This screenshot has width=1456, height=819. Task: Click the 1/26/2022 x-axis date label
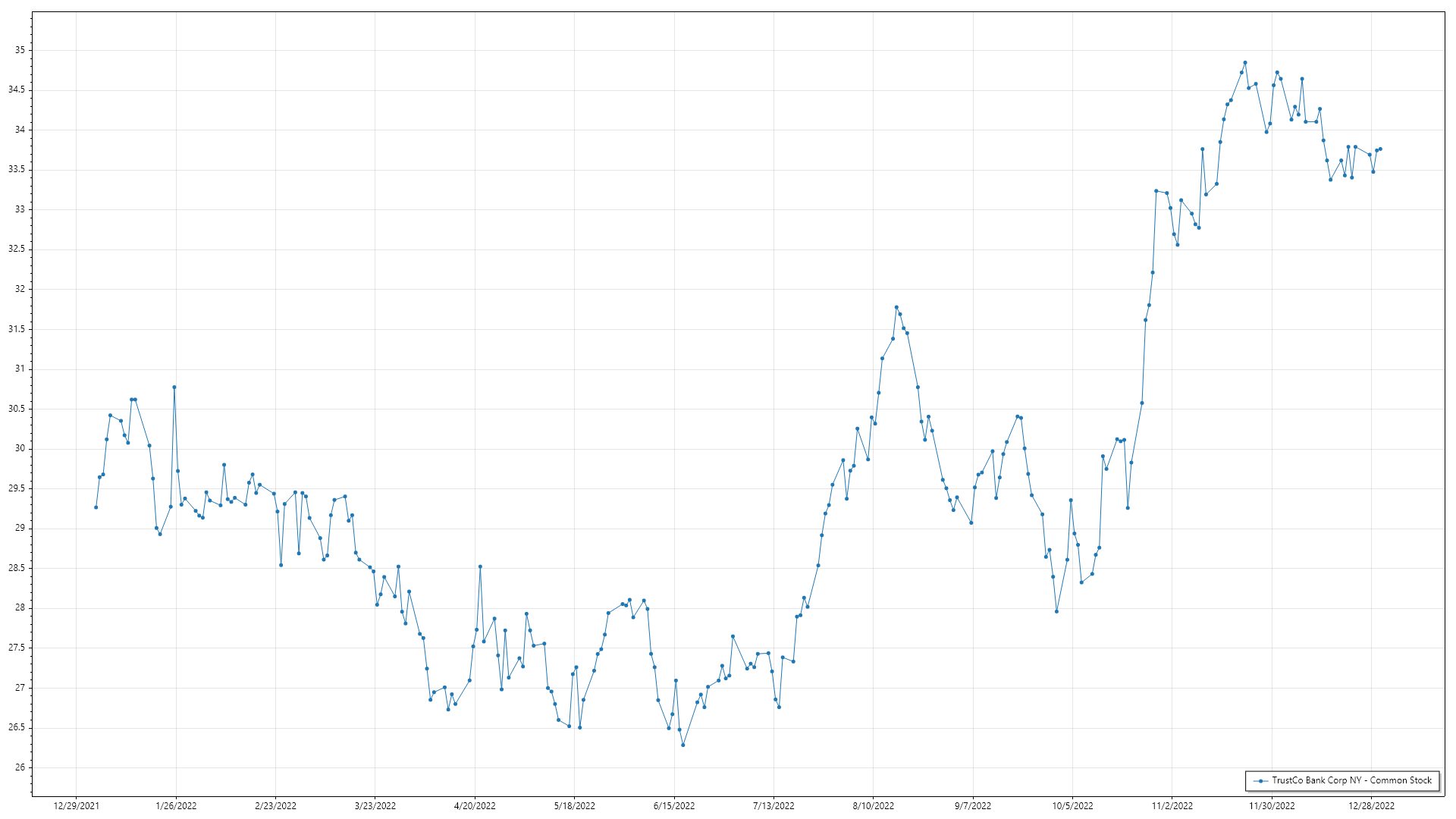point(176,805)
